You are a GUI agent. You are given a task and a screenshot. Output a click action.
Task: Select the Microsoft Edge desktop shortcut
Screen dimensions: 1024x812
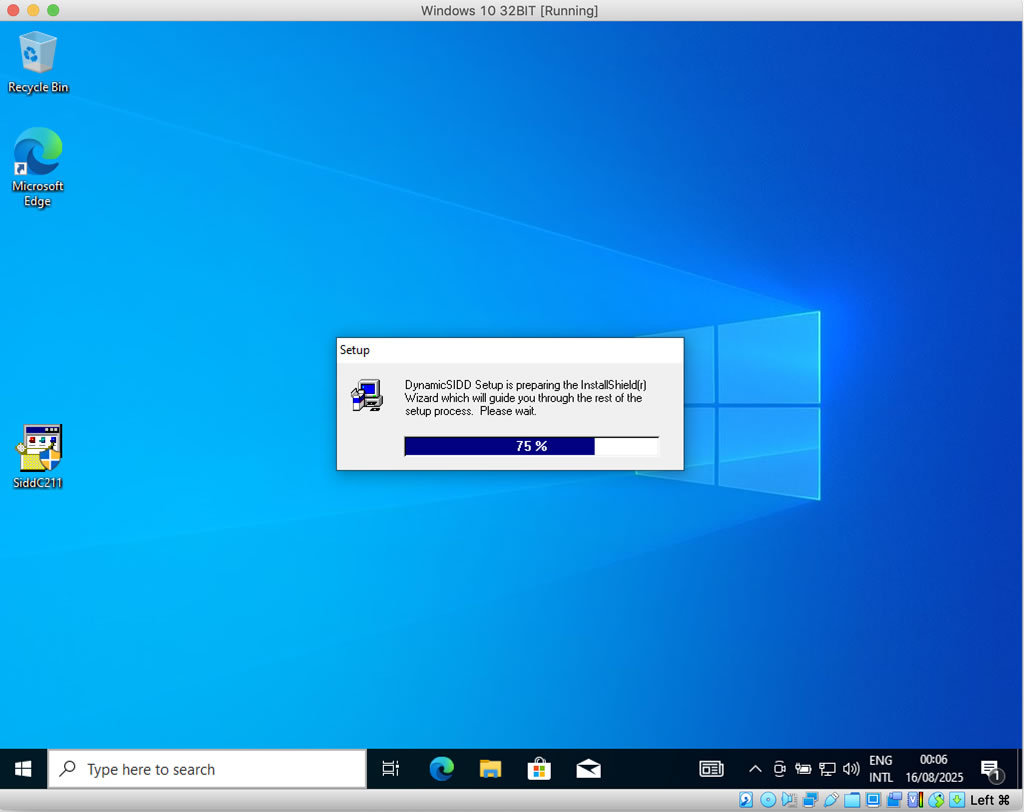tap(38, 167)
